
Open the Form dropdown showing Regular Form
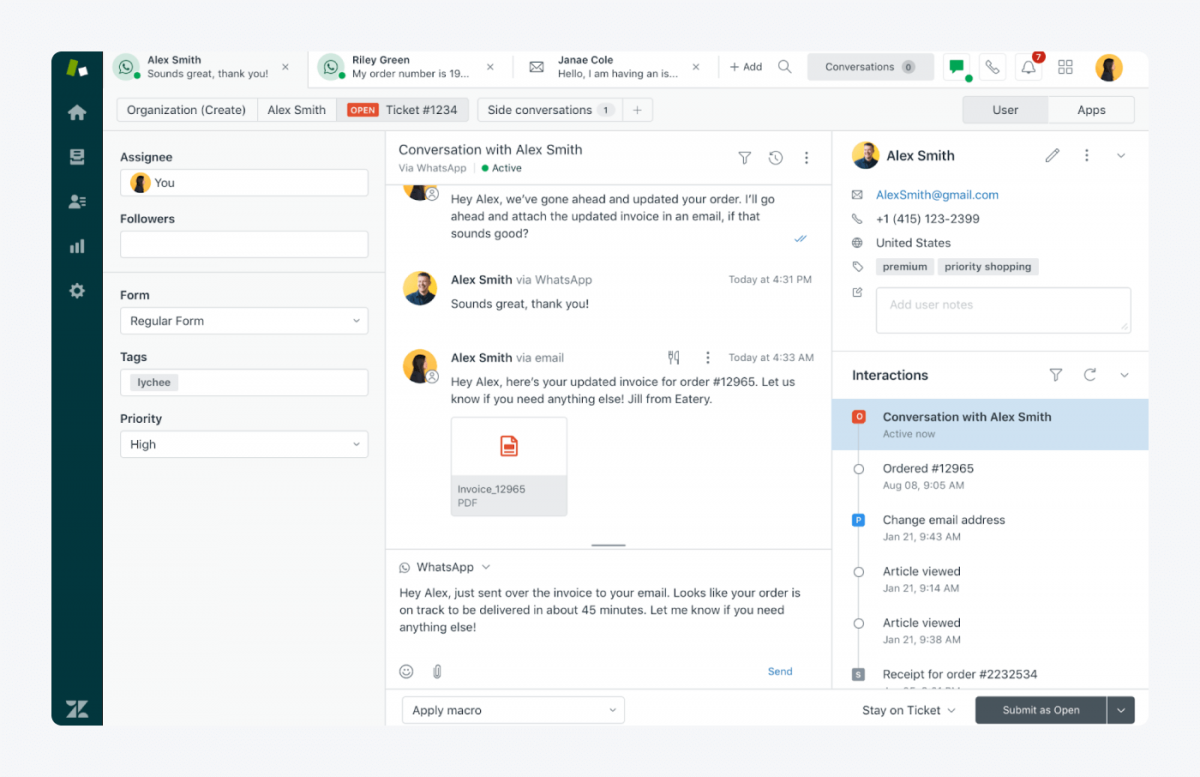[x=244, y=321]
